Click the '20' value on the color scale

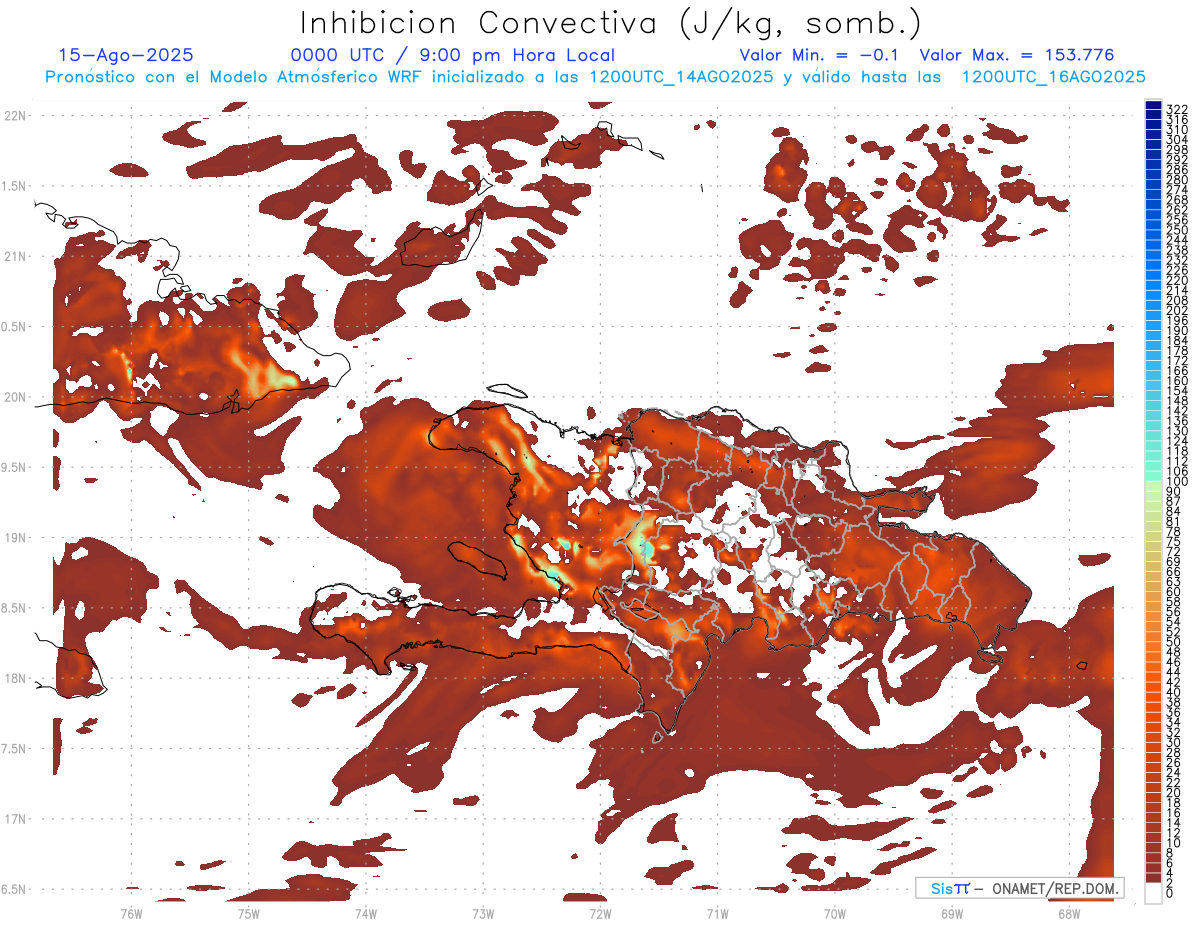click(1174, 793)
